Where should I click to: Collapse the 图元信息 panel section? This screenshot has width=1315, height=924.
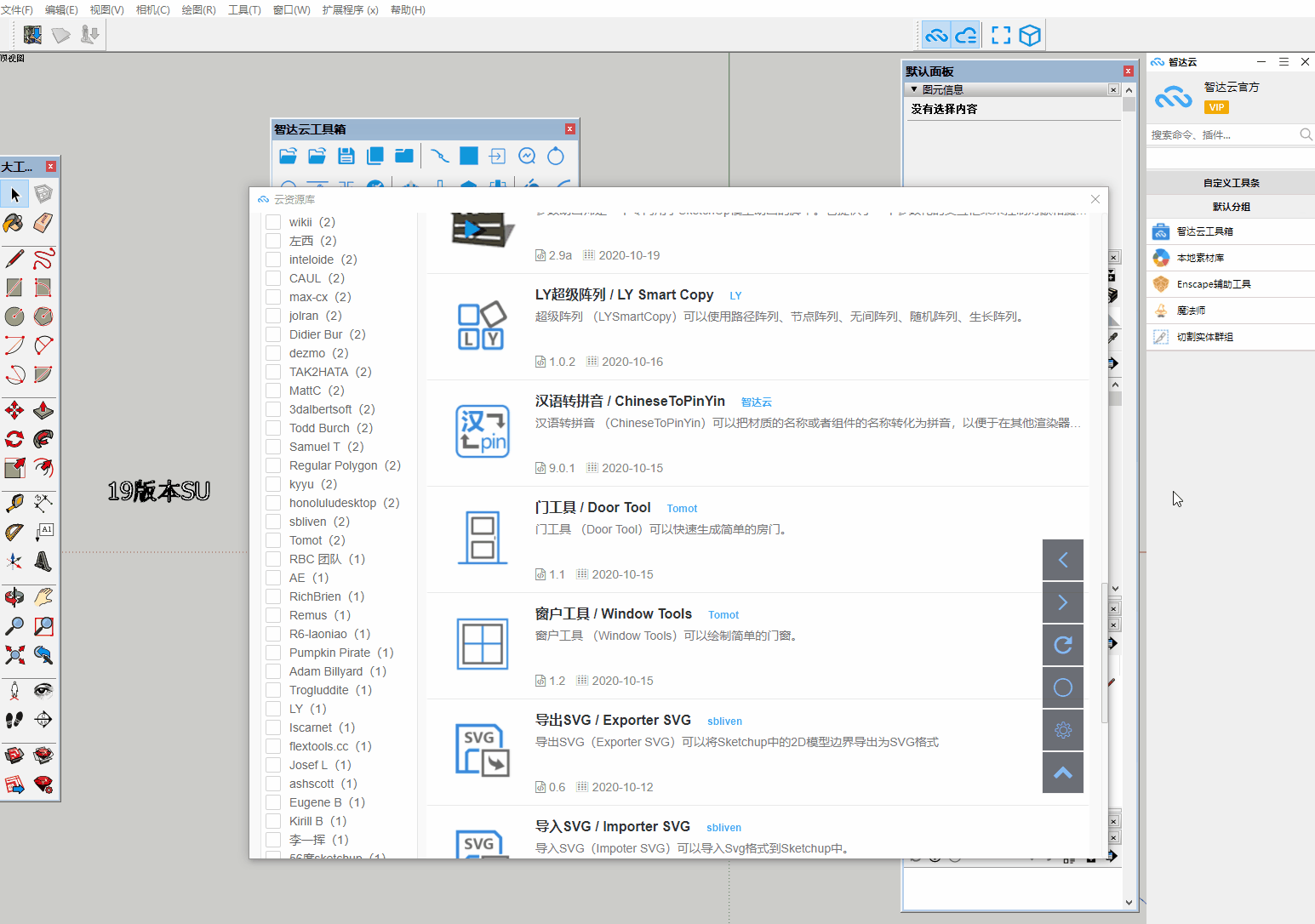coord(914,89)
